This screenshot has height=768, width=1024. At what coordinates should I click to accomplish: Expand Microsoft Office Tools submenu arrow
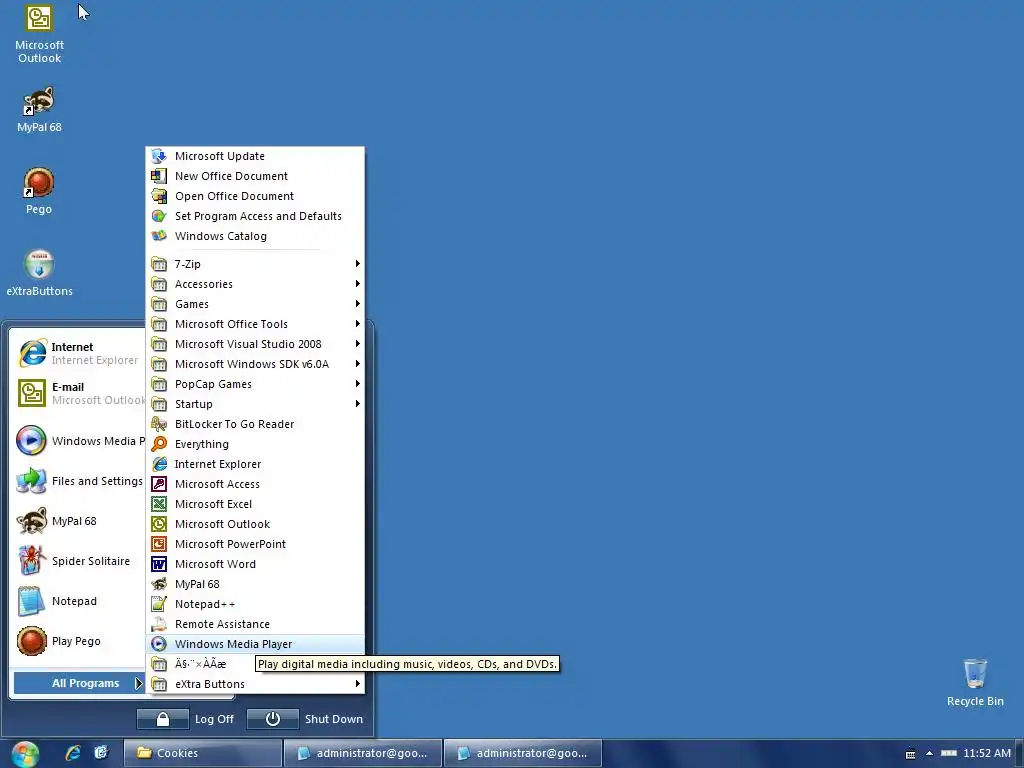[358, 324]
